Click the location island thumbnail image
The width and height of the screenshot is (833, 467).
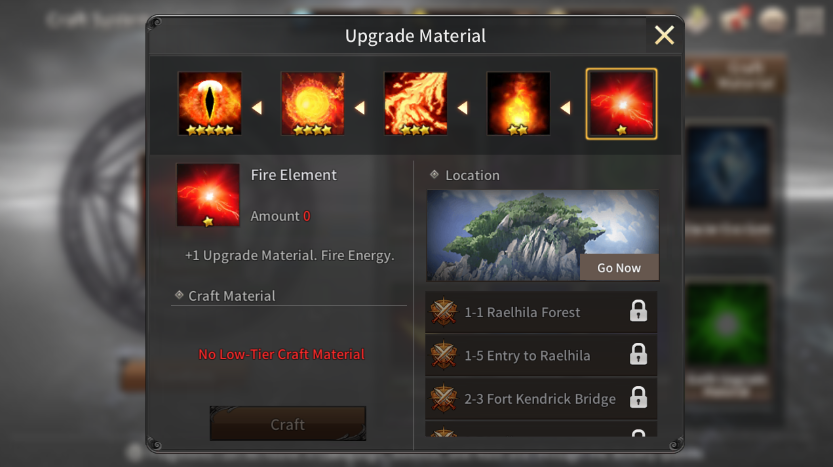(x=542, y=235)
